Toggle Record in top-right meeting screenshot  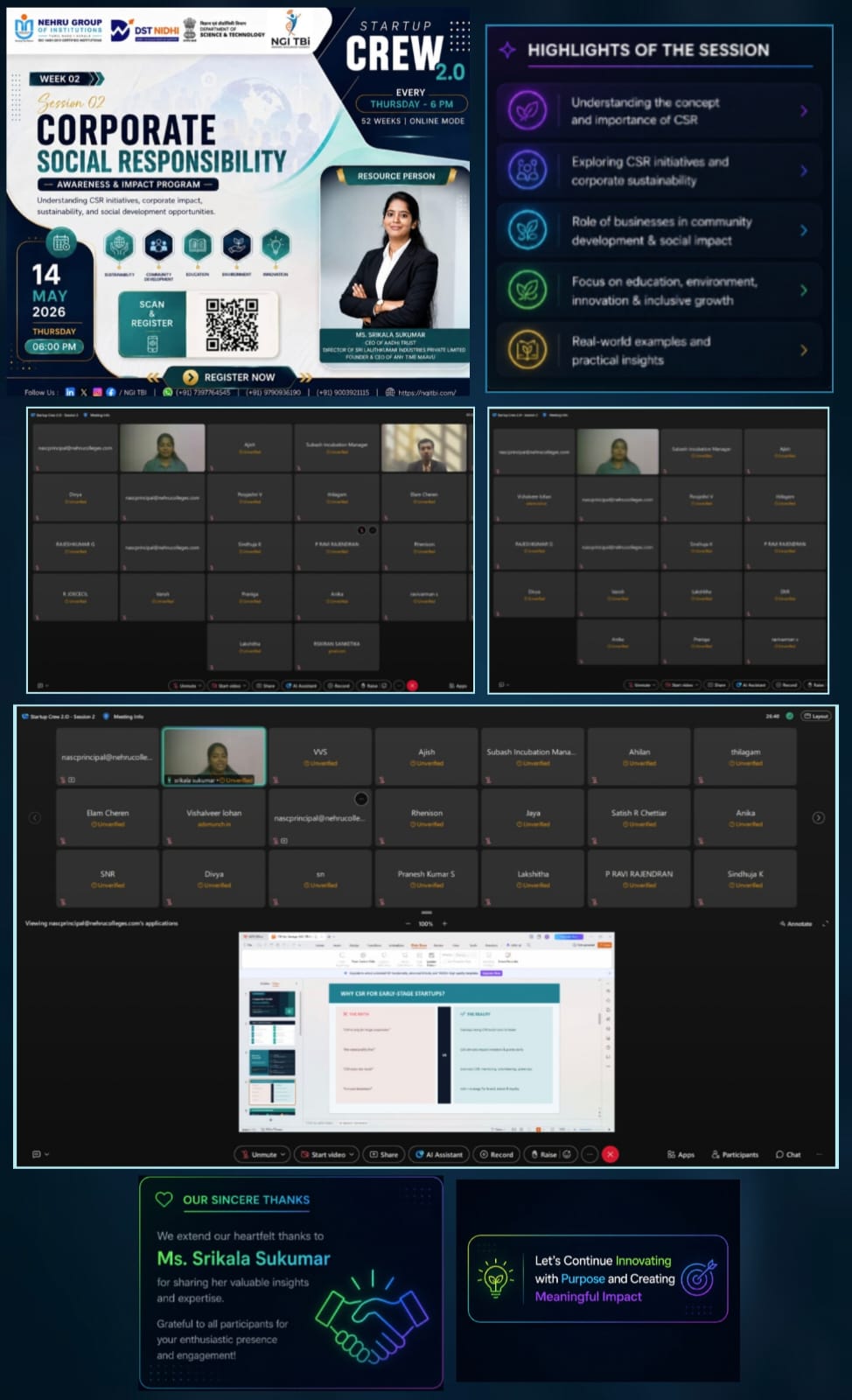coord(786,684)
